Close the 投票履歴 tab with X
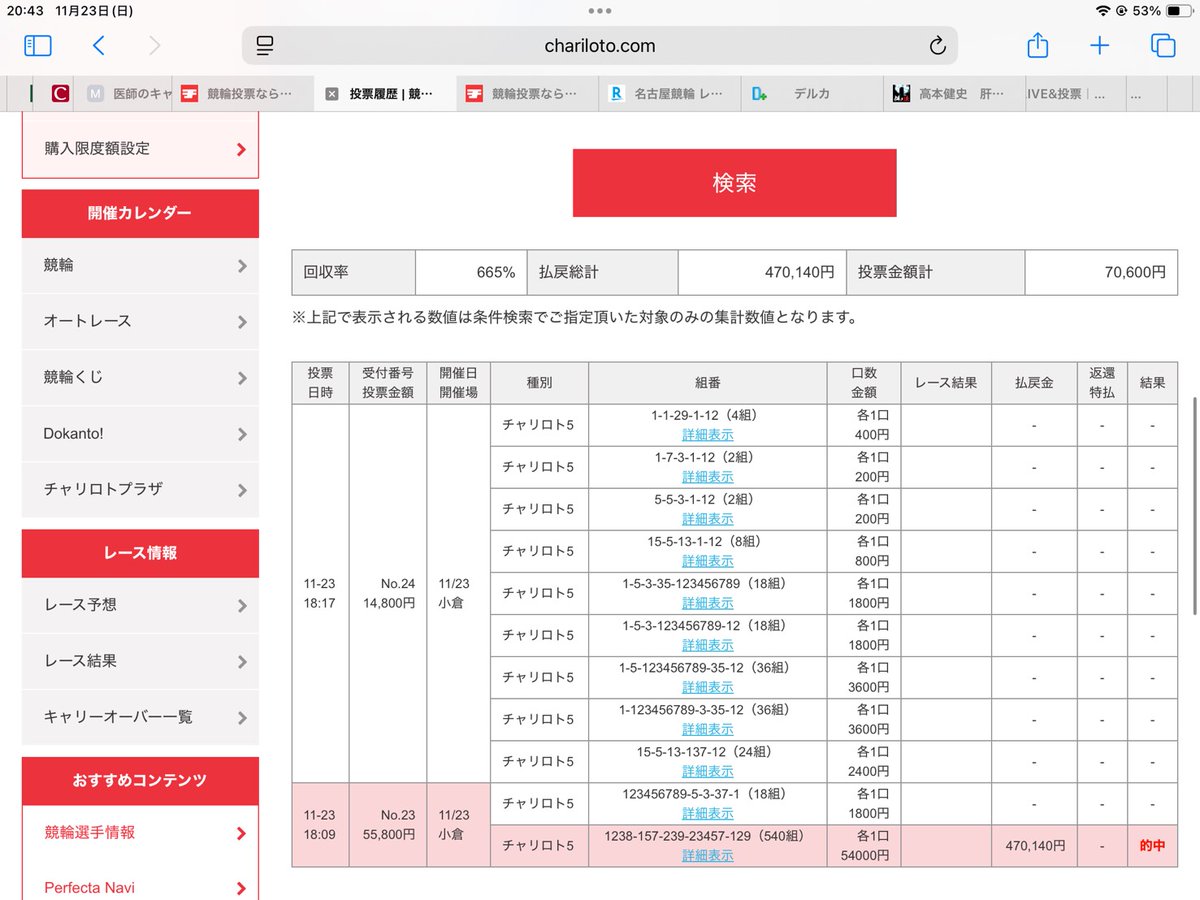Image resolution: width=1200 pixels, height=900 pixels. coord(332,94)
